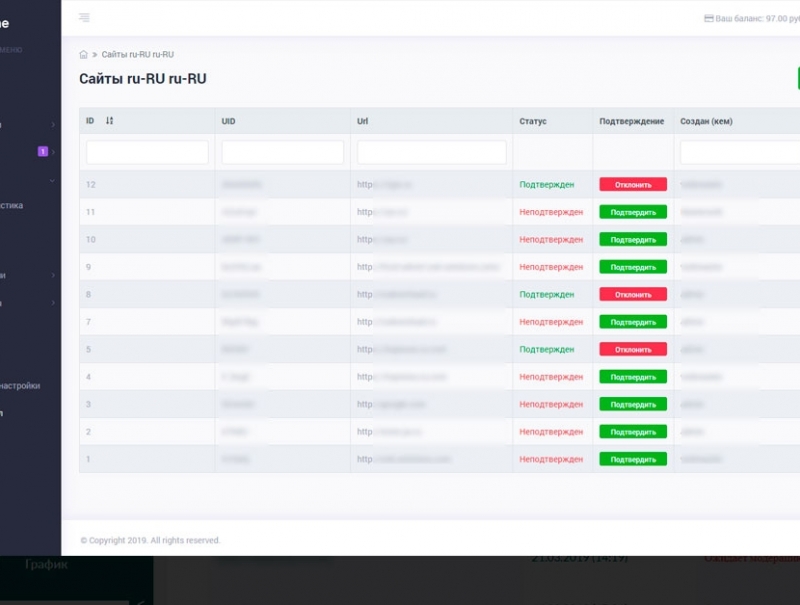
Task: Open breadcrumb link Сайты ru-RU ru-RU
Action: click(x=138, y=55)
